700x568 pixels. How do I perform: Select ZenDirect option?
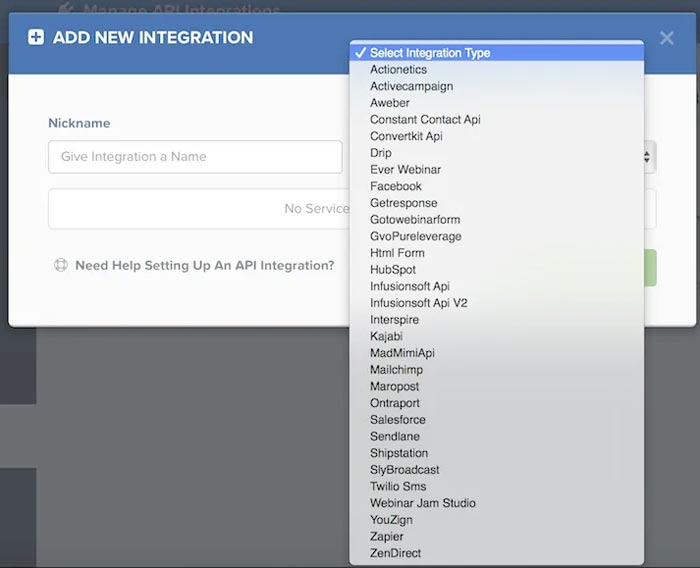(496, 553)
